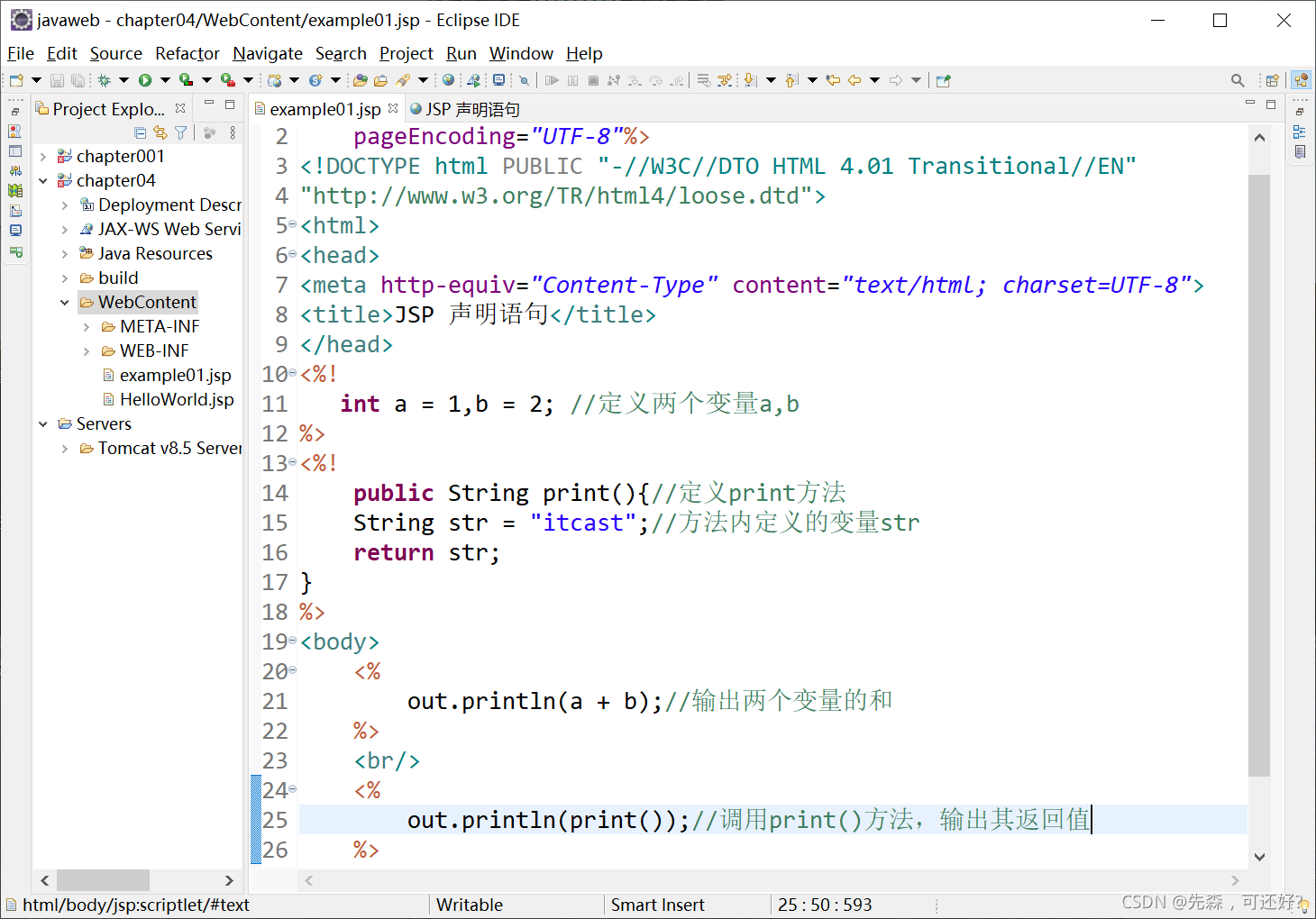Expand the Tomcat v8.5 Server node
This screenshot has width=1316, height=919.
(x=64, y=448)
